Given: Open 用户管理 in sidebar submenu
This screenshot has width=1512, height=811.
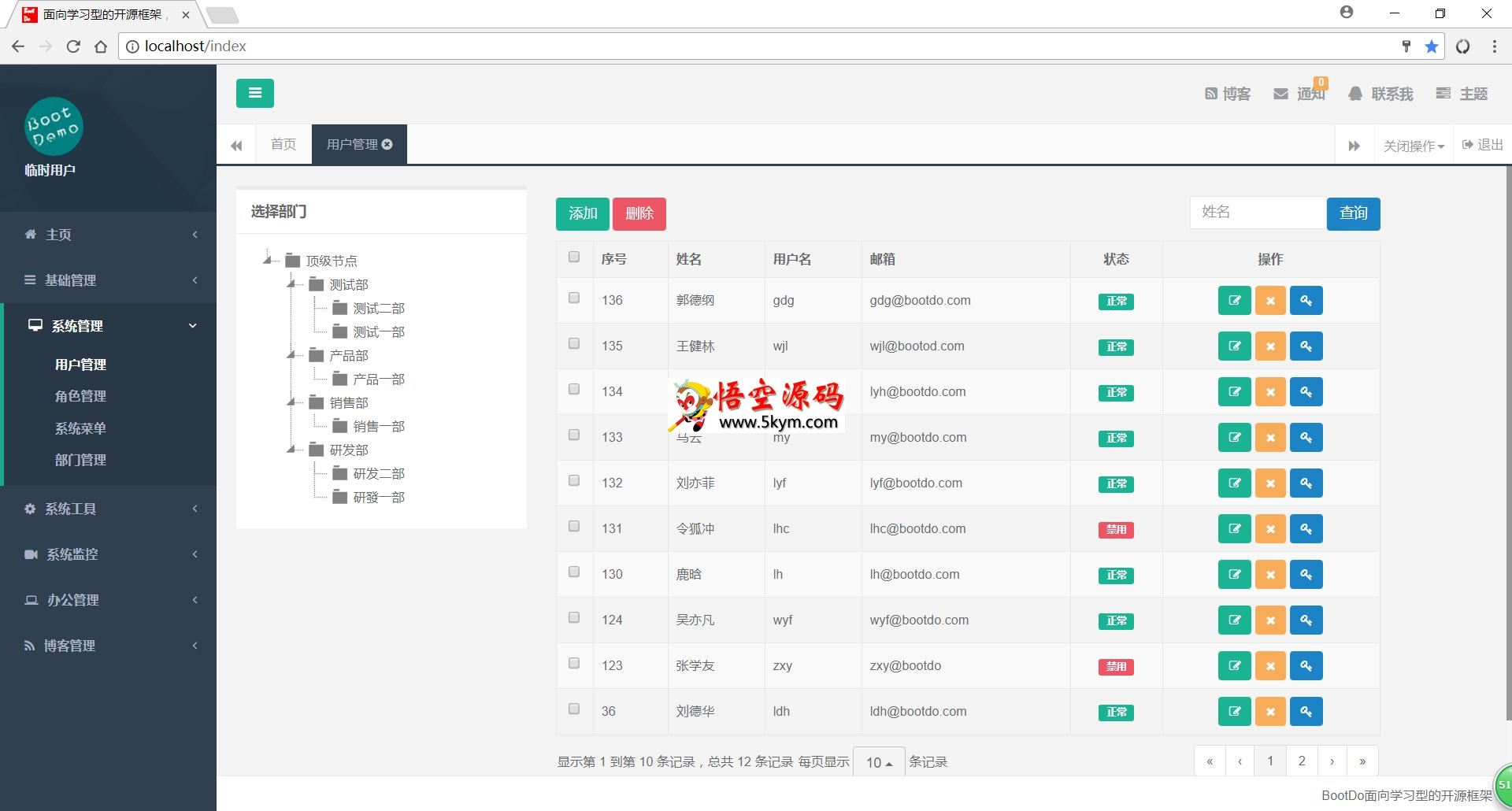Looking at the screenshot, I should point(80,365).
